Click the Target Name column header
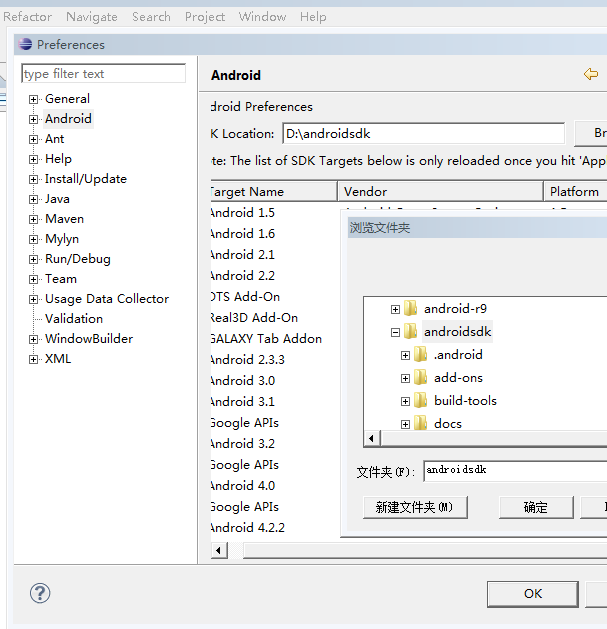This screenshot has height=629, width=607. click(x=274, y=191)
